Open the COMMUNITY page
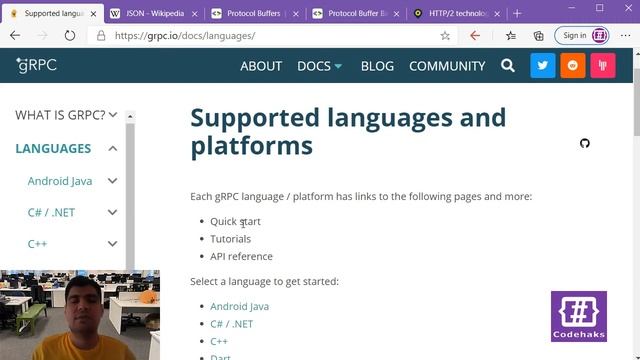640x360 pixels. (x=447, y=66)
